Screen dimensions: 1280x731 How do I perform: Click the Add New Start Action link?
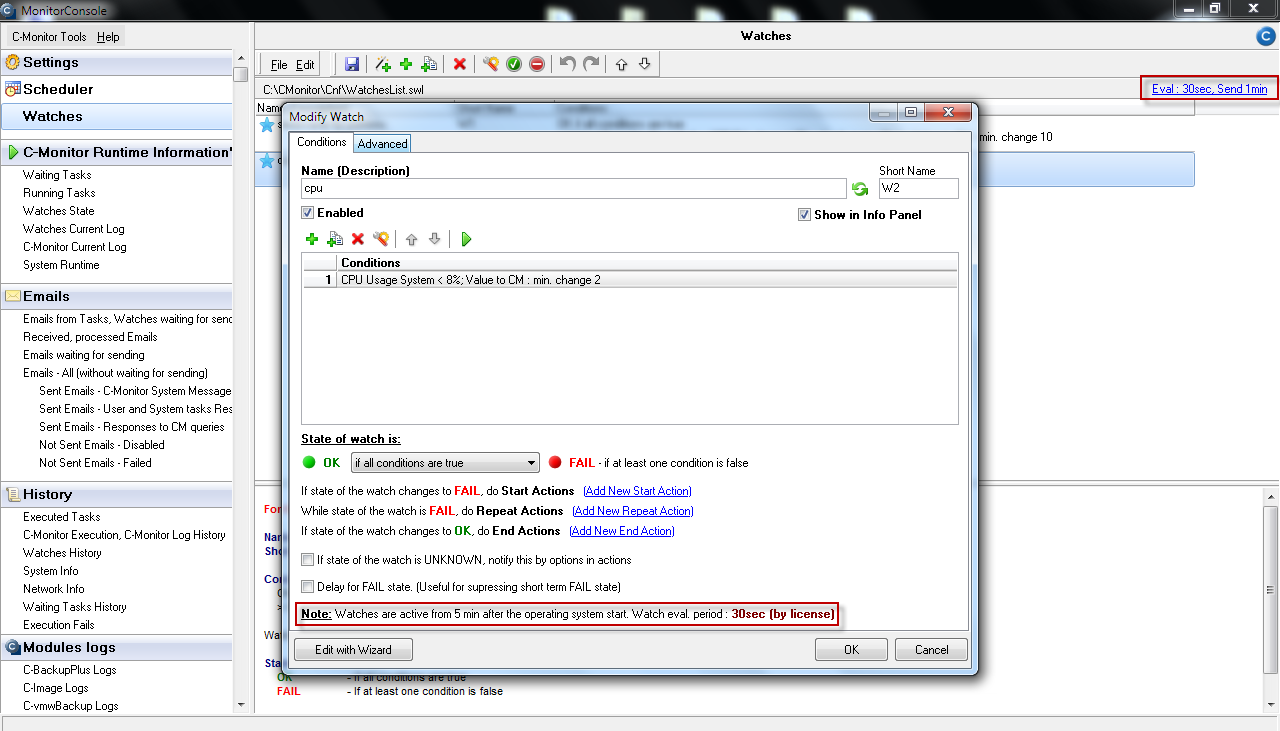point(637,491)
